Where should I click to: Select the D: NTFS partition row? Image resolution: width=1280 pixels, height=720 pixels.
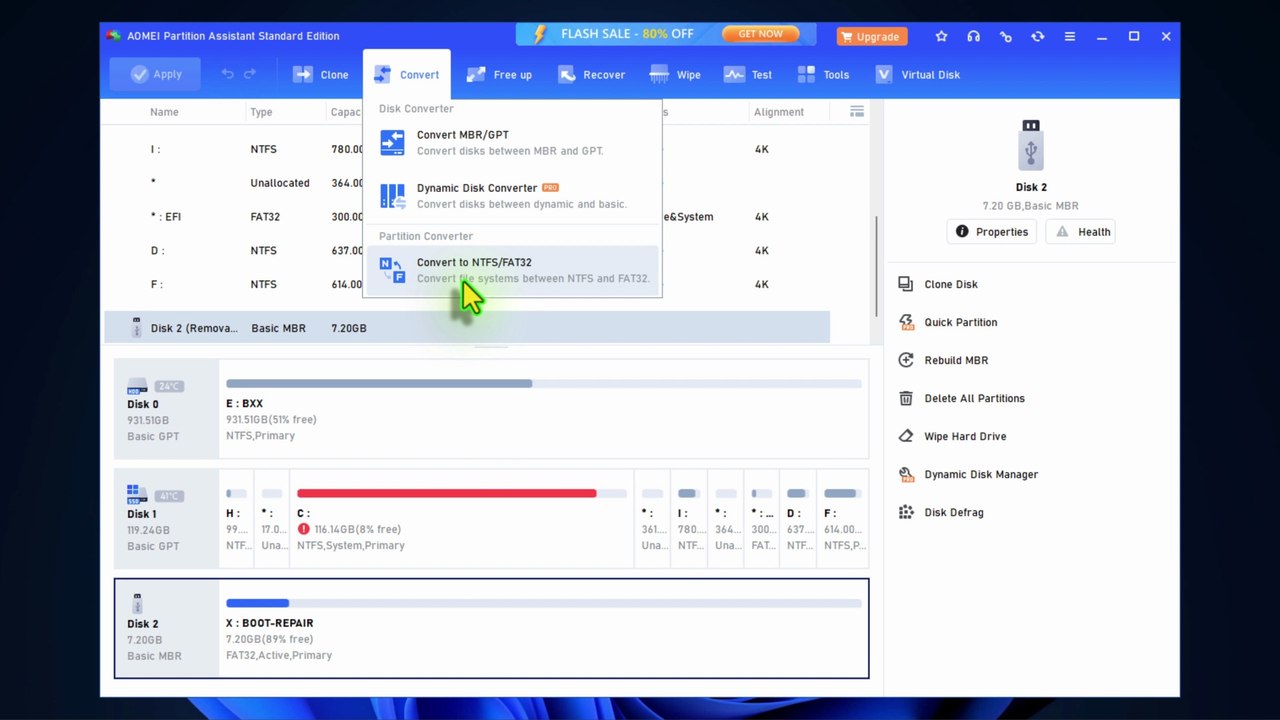tap(466, 250)
